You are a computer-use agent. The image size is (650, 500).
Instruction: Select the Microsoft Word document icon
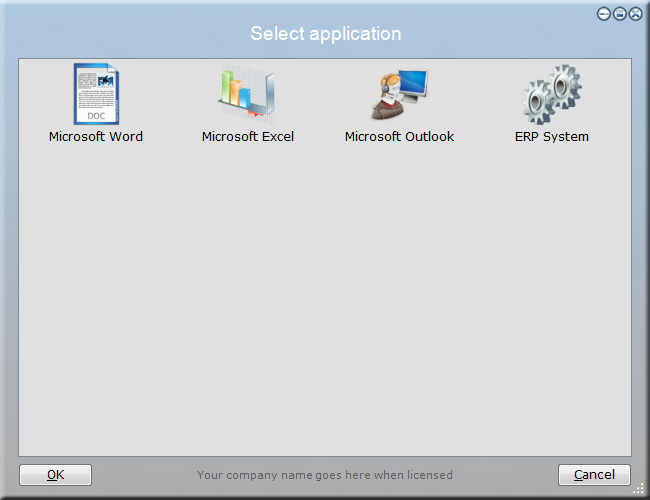pyautogui.click(x=96, y=94)
